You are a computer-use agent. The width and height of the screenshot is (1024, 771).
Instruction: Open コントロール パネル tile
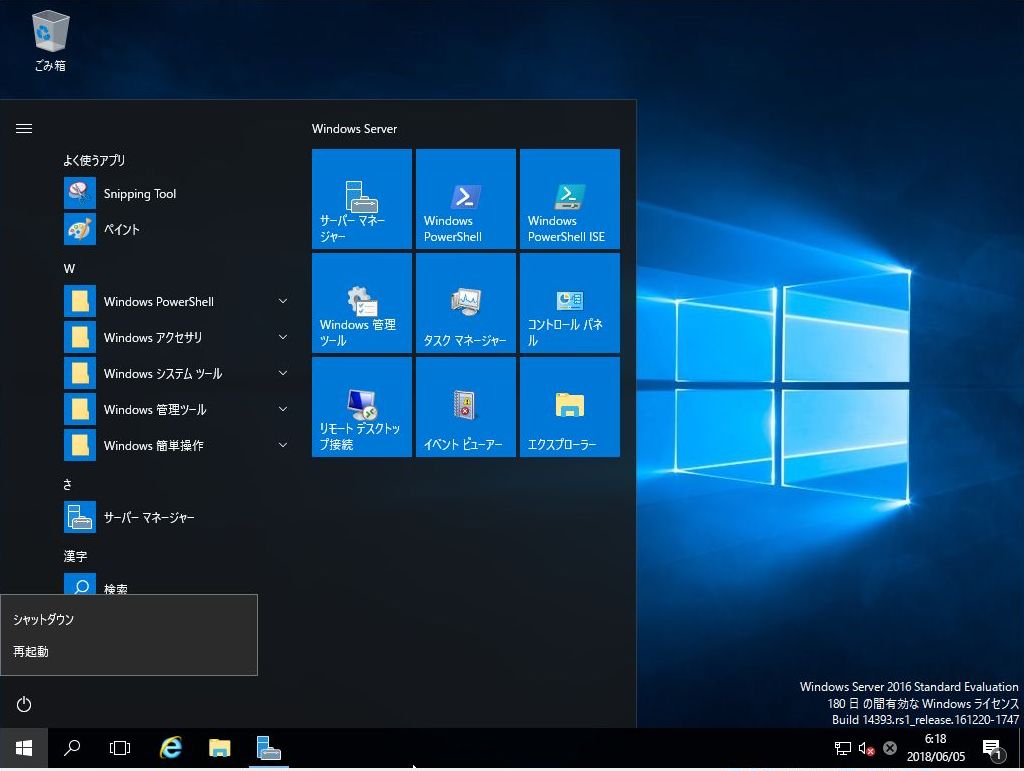569,302
